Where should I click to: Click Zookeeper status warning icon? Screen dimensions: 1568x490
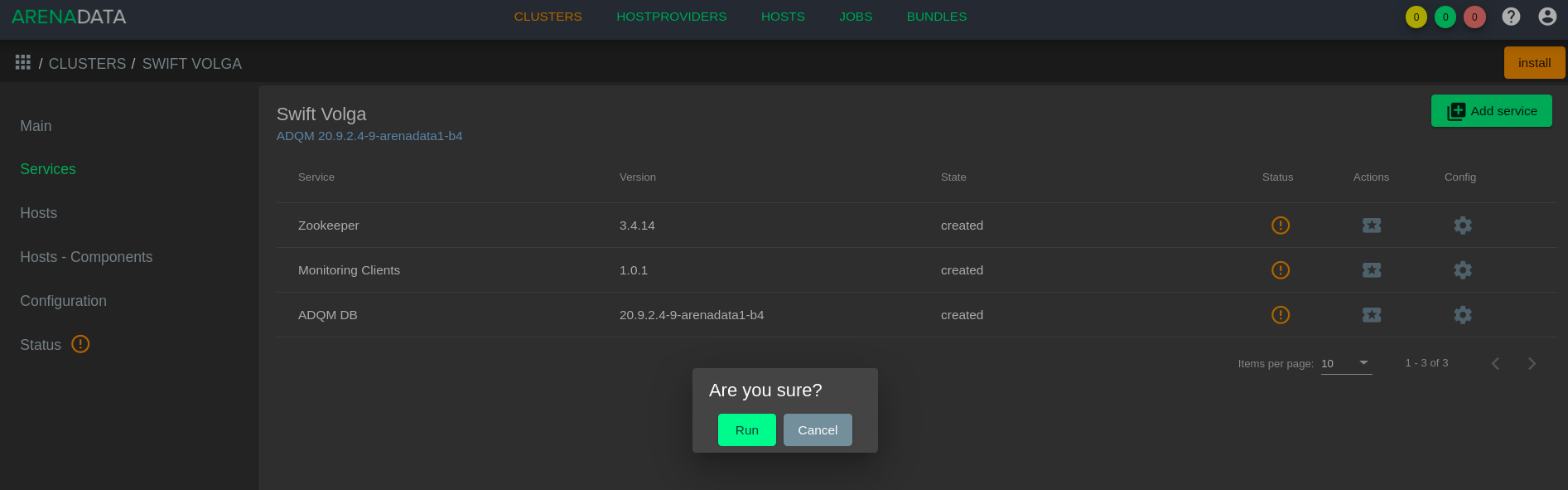pos(1281,226)
